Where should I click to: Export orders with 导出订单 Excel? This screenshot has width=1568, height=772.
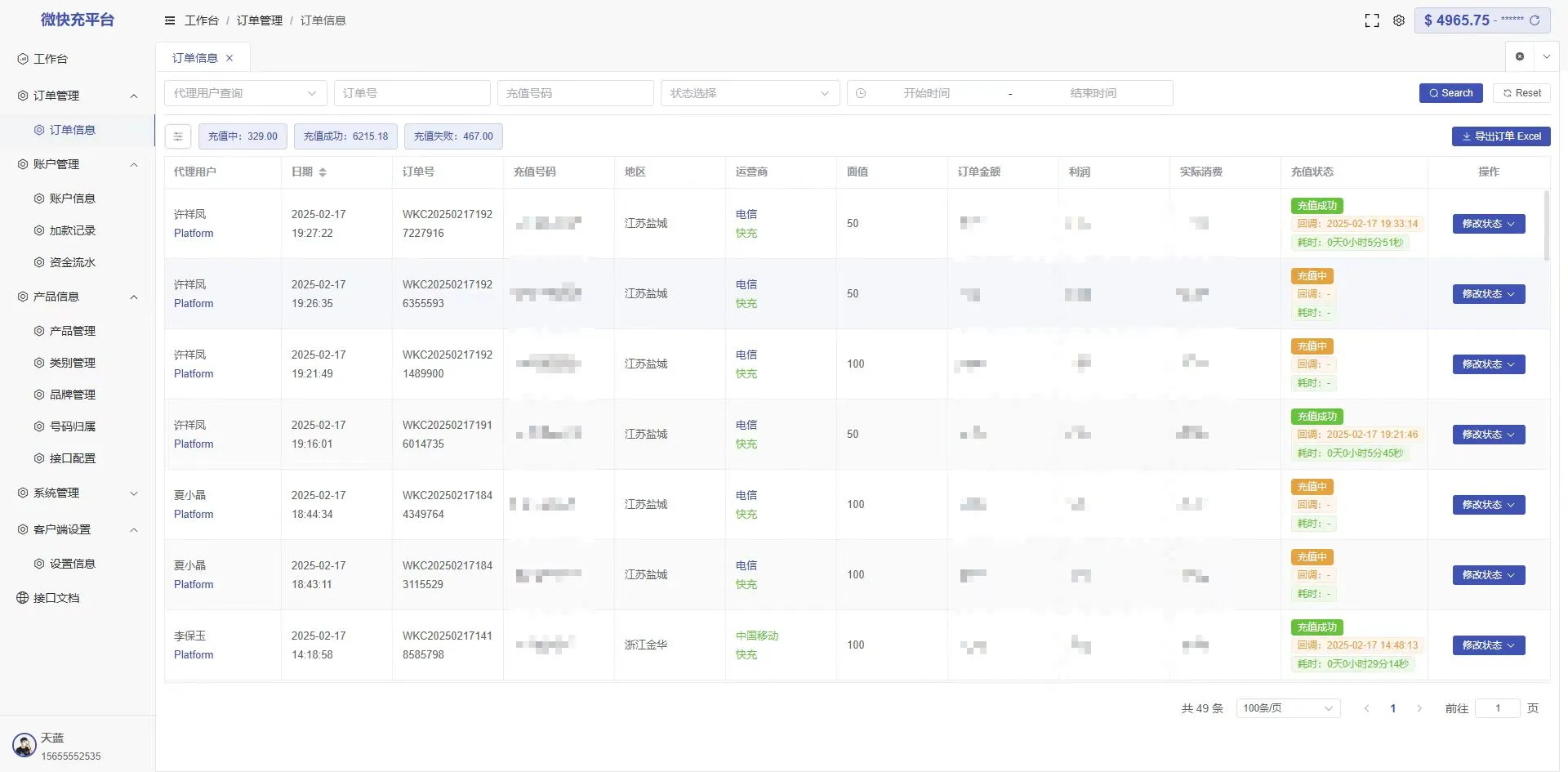(1501, 136)
